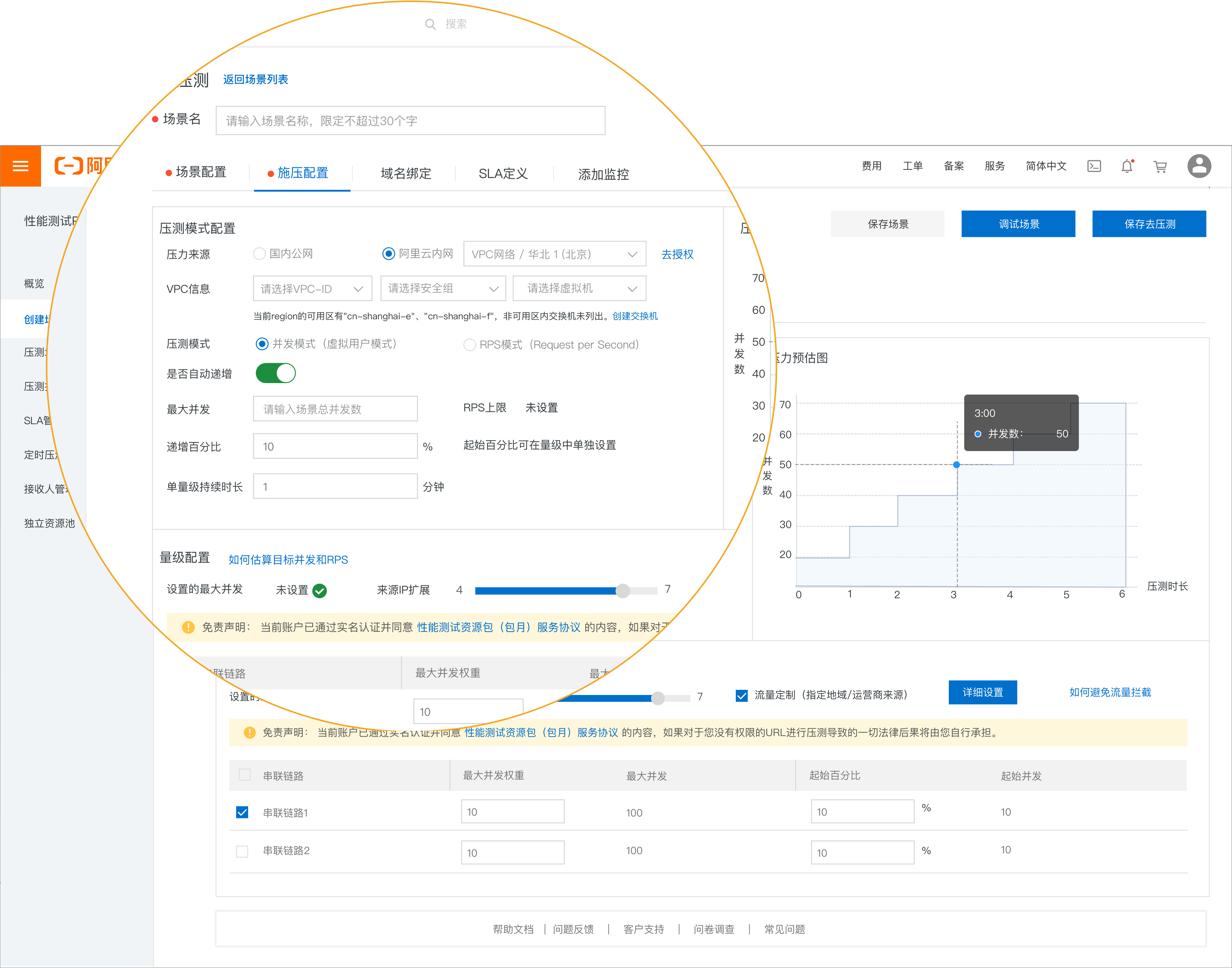
Task: Switch to the SLA定义 tab
Action: pos(503,173)
